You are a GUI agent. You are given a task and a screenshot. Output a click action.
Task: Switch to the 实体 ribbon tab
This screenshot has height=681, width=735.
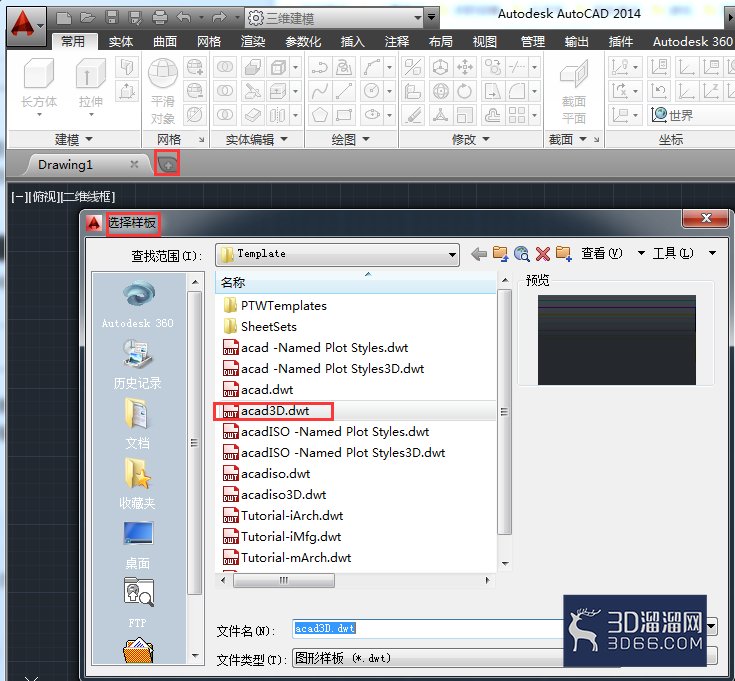pos(120,42)
